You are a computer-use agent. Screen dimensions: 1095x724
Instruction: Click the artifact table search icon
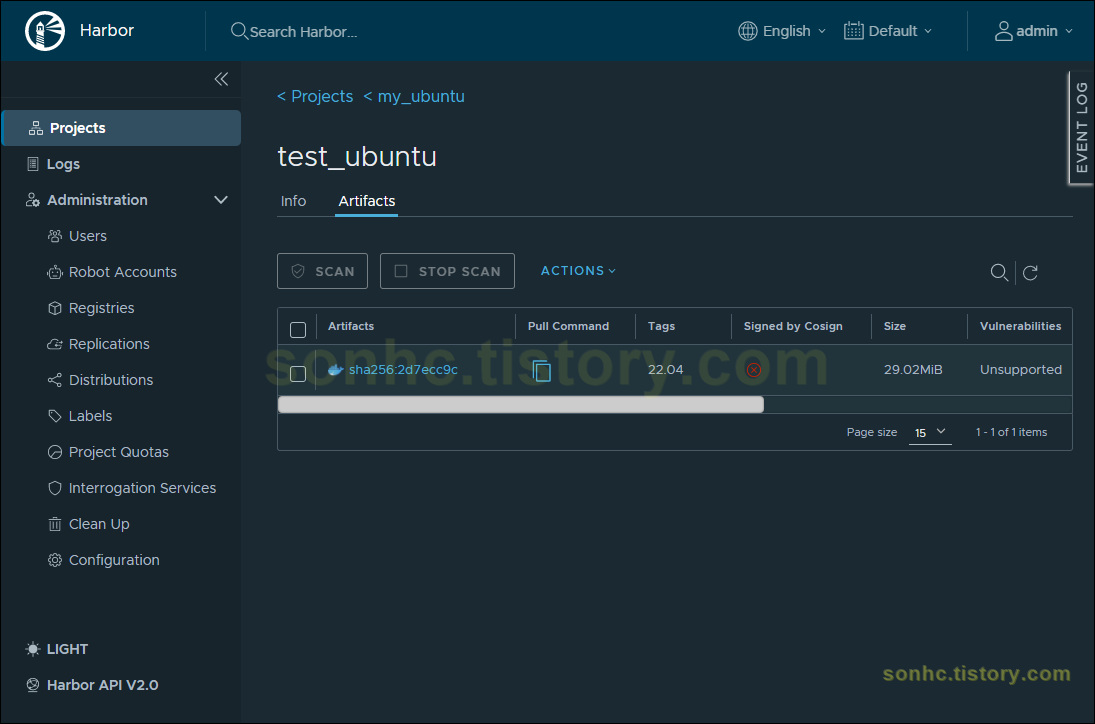[x=999, y=272]
